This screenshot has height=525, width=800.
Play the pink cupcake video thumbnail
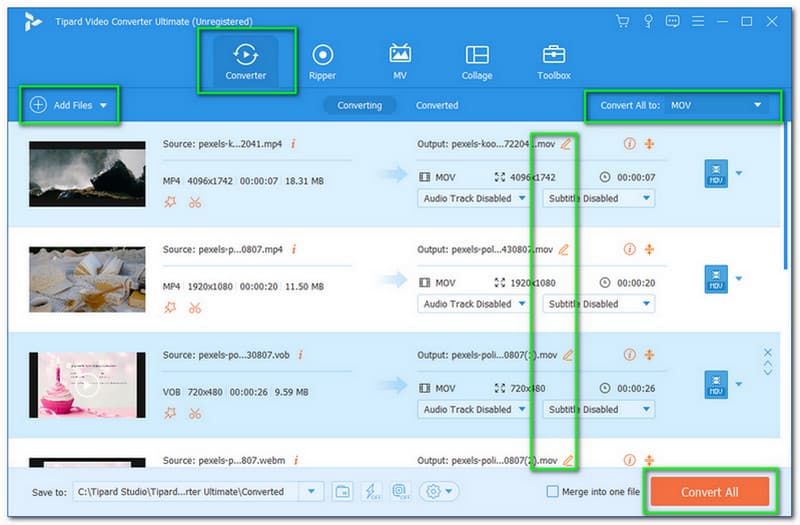coord(87,385)
